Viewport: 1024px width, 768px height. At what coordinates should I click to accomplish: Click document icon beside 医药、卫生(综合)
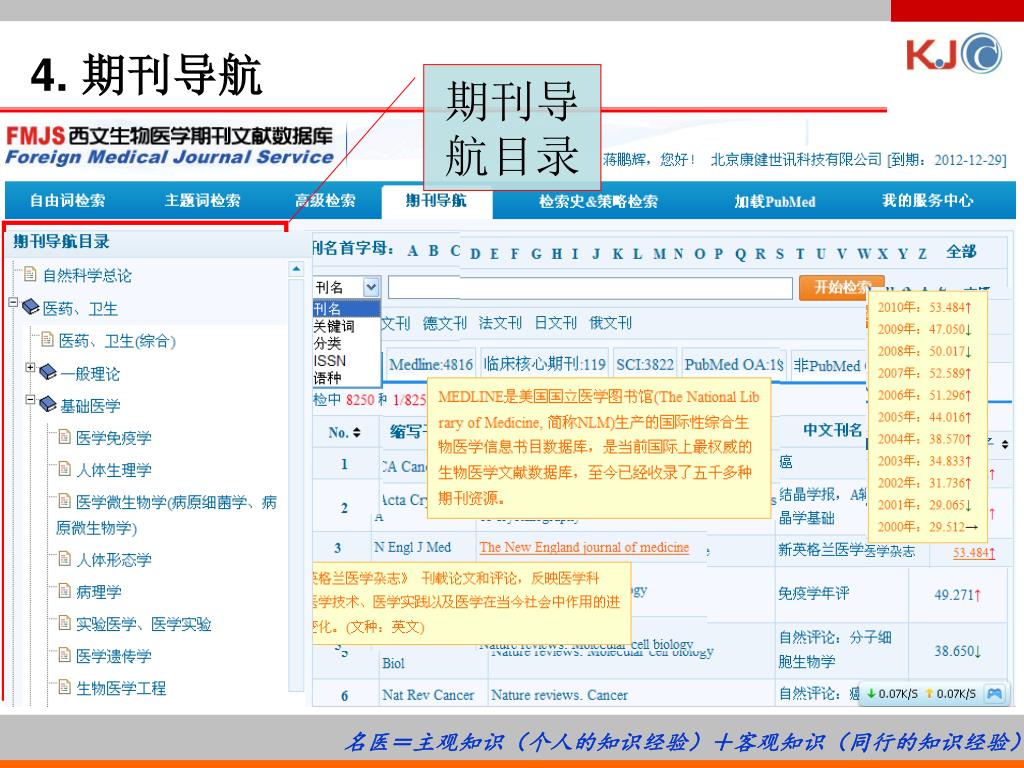tap(47, 339)
